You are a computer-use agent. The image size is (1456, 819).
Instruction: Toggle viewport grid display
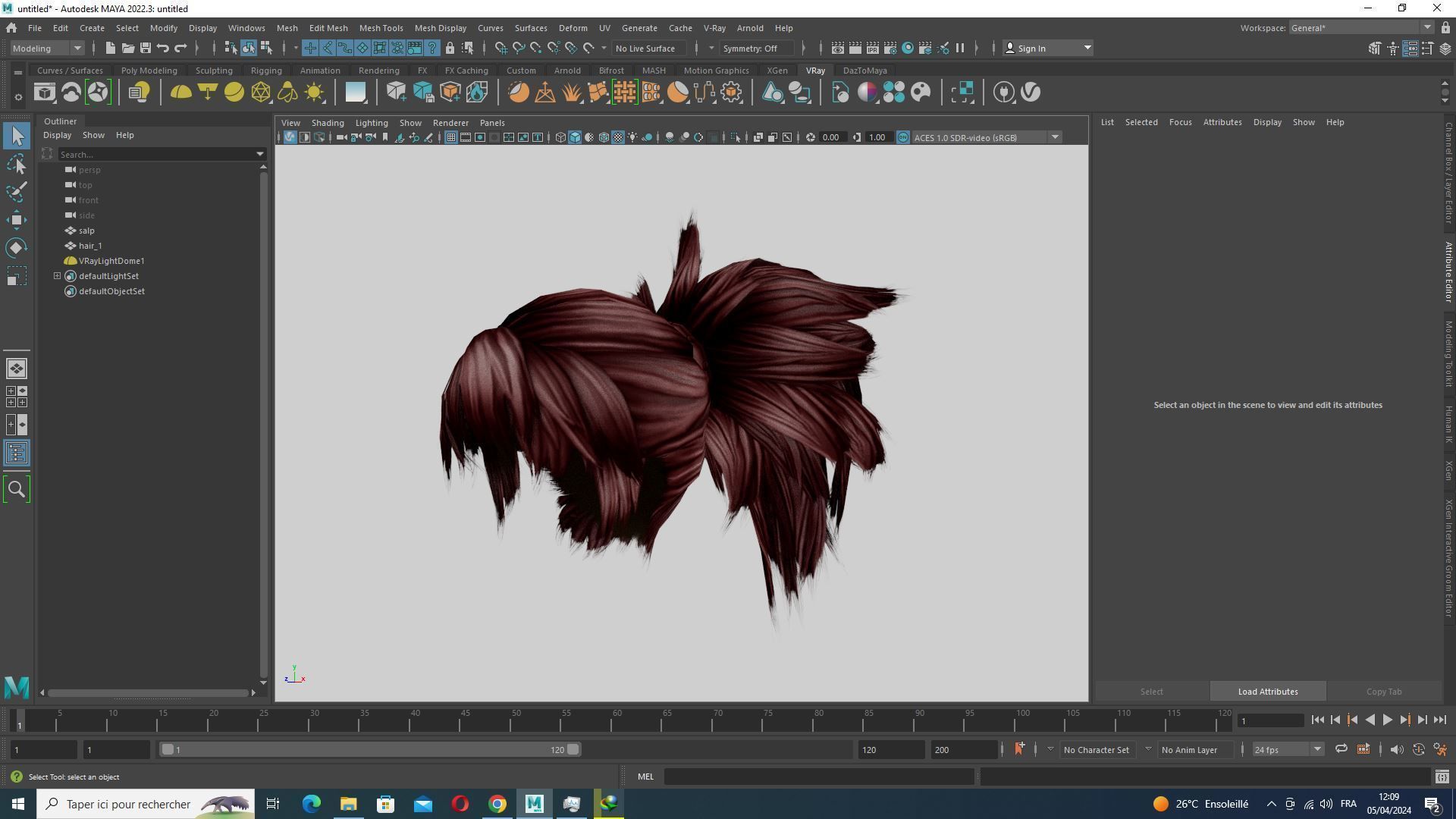coord(450,137)
